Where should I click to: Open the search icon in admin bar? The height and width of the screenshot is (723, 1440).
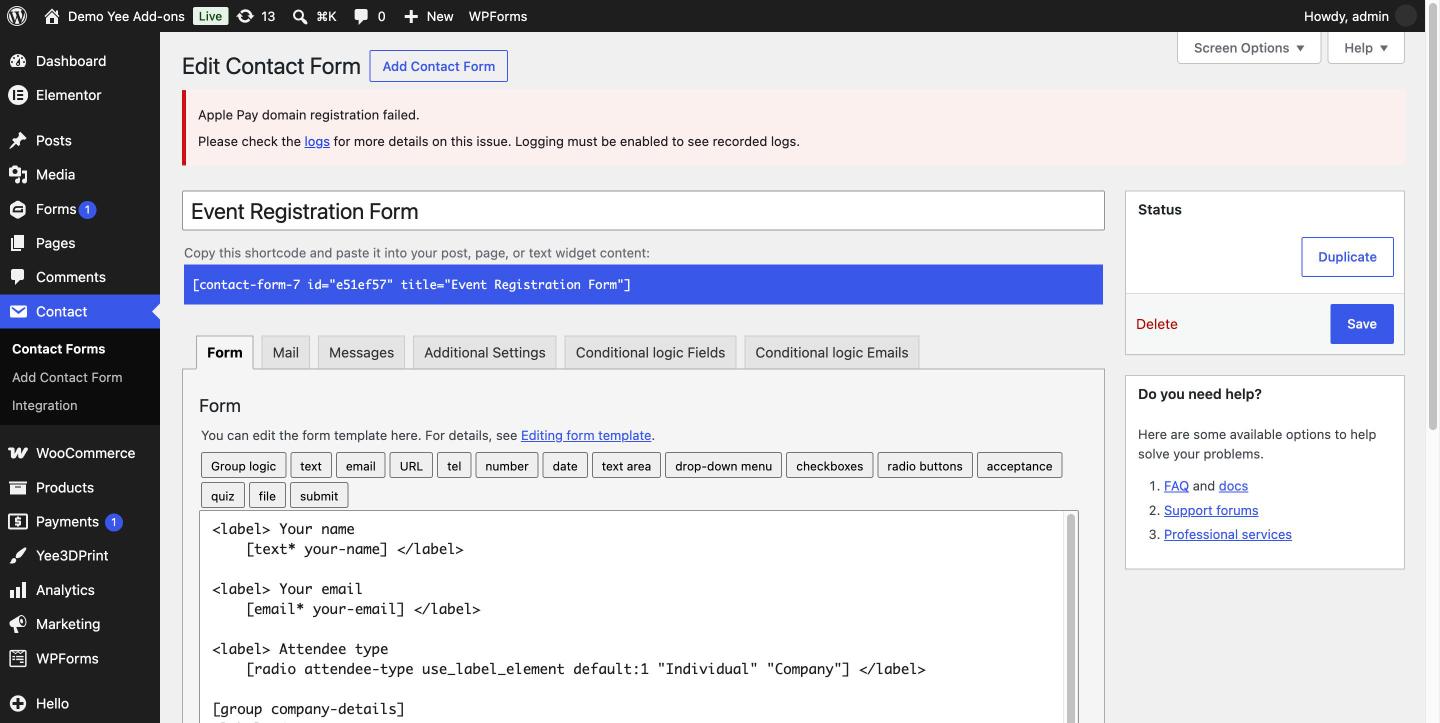[x=300, y=16]
